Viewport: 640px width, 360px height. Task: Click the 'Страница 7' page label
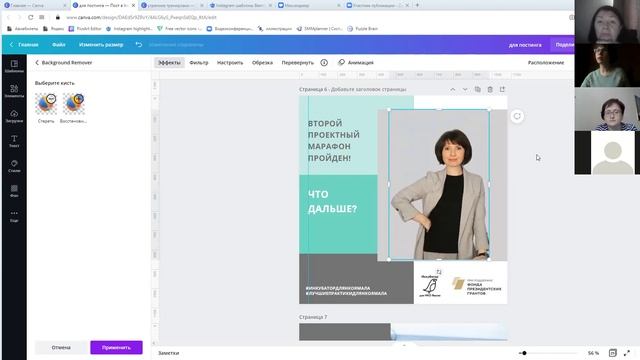tap(313, 317)
